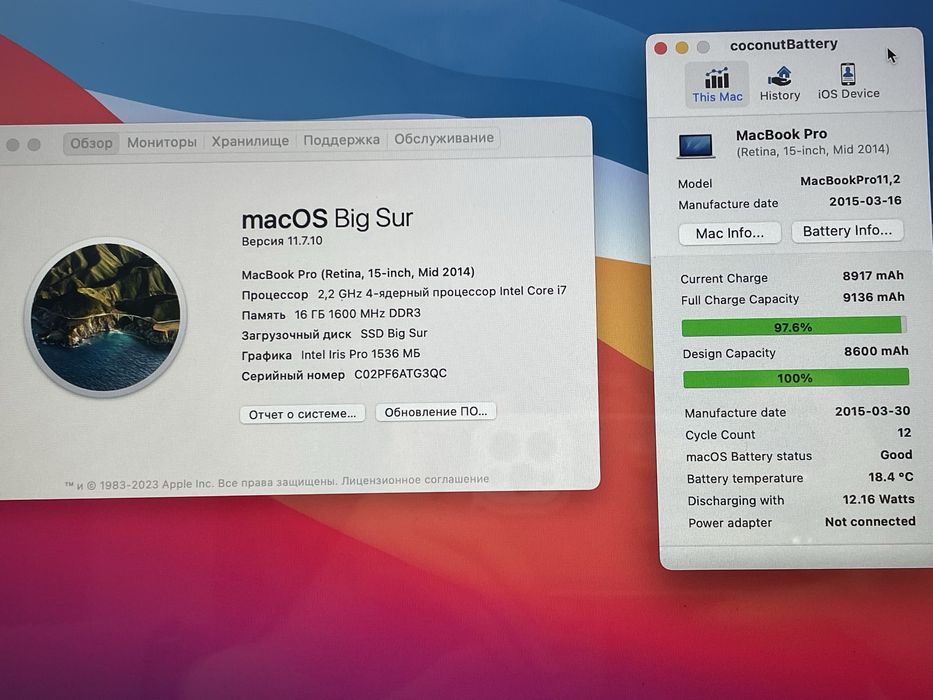The height and width of the screenshot is (700, 933).
Task: Click the Процессор Intel Core i7 line
Action: point(404,292)
